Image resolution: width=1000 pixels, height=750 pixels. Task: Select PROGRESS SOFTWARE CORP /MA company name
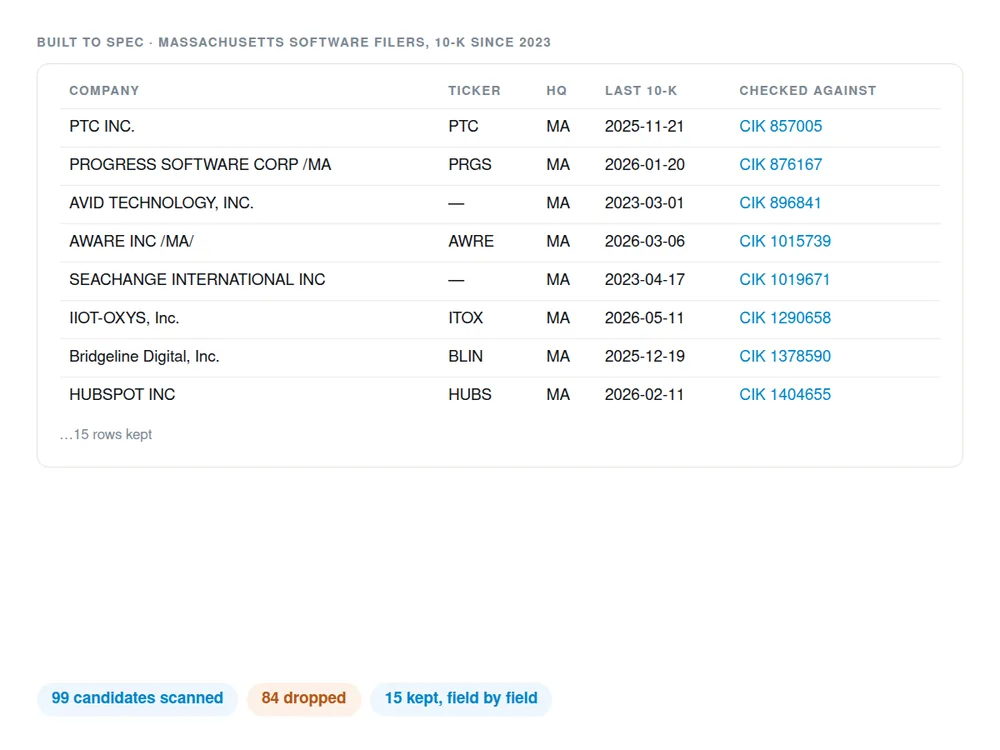pyautogui.click(x=200, y=165)
